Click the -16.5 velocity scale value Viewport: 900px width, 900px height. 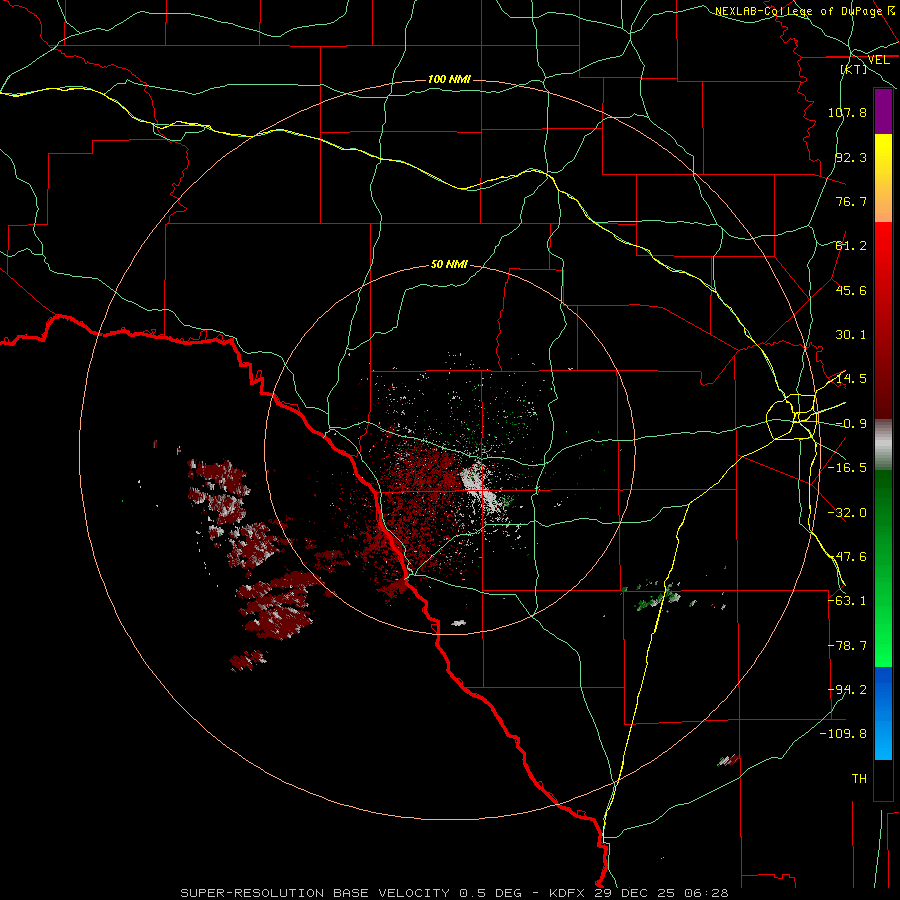point(847,468)
